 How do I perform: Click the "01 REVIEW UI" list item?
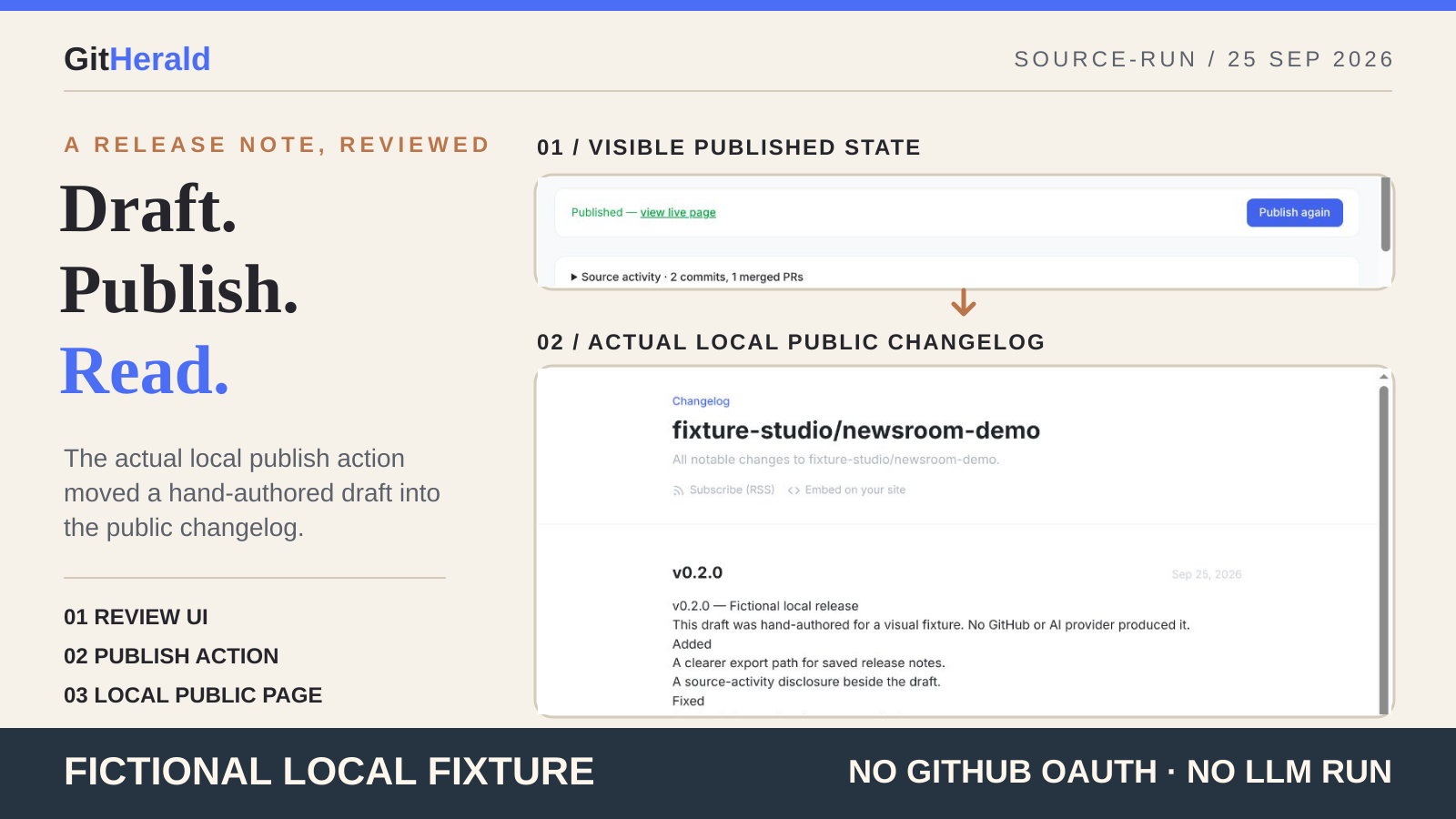tap(136, 617)
